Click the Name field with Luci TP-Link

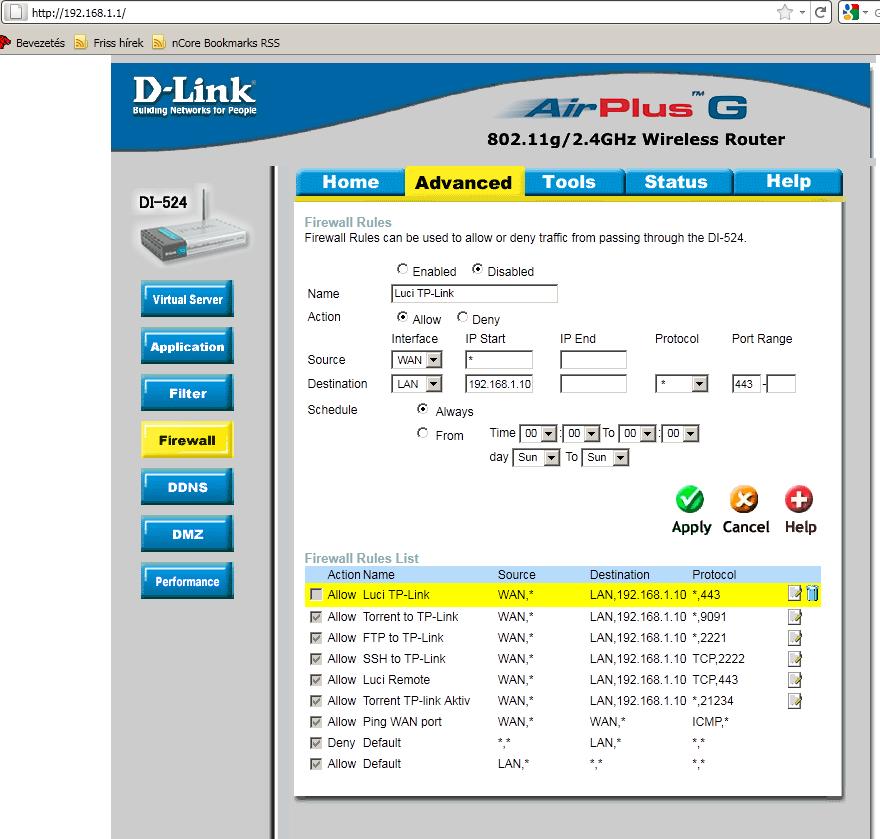pos(474,294)
